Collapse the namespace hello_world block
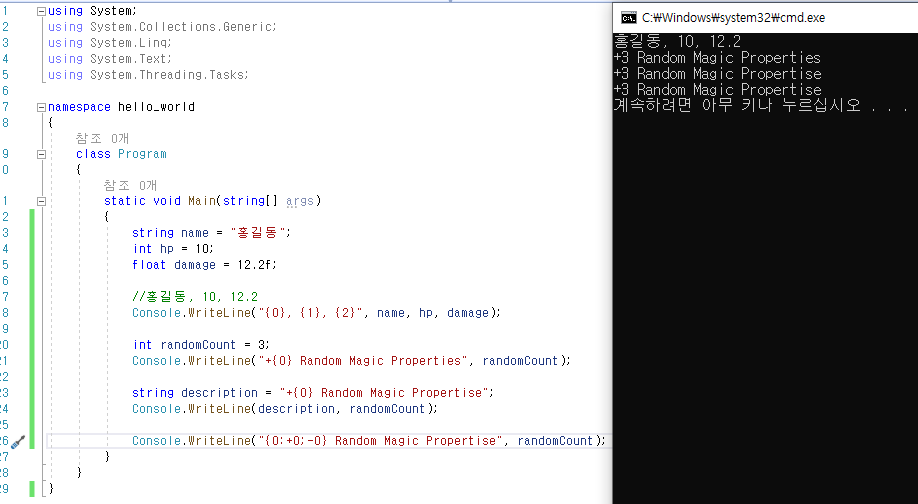Image resolution: width=918 pixels, height=504 pixels. coord(41,107)
